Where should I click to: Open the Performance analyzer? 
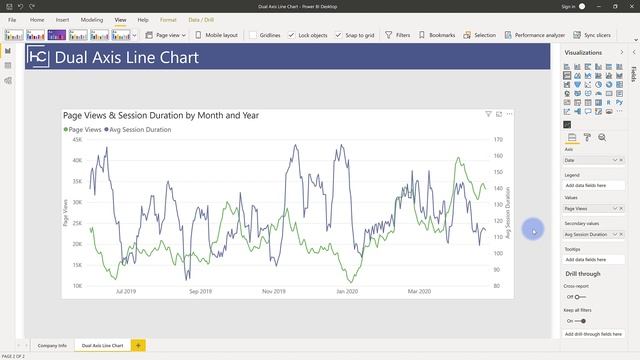click(535, 35)
